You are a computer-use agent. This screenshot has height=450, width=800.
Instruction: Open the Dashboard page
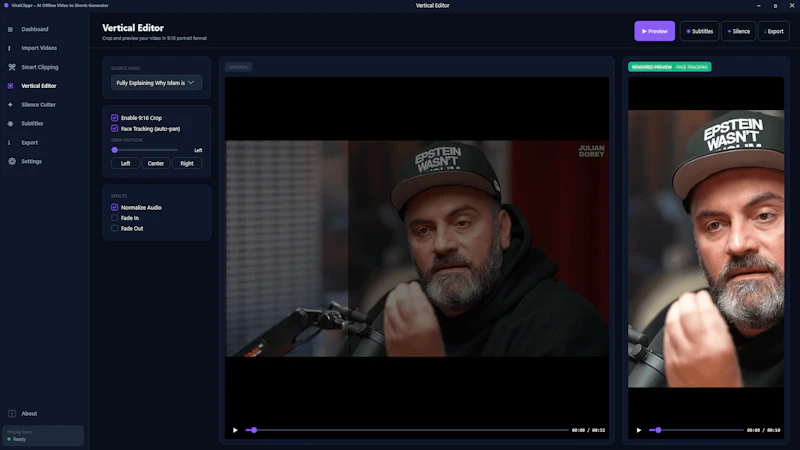pyautogui.click(x=35, y=29)
